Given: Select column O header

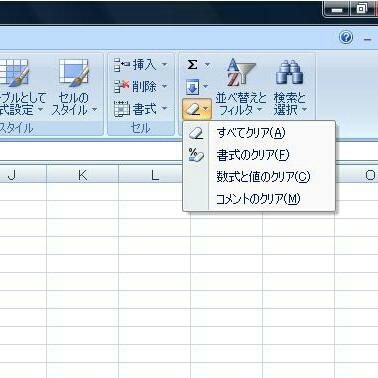Looking at the screenshot, I should tap(356, 175).
